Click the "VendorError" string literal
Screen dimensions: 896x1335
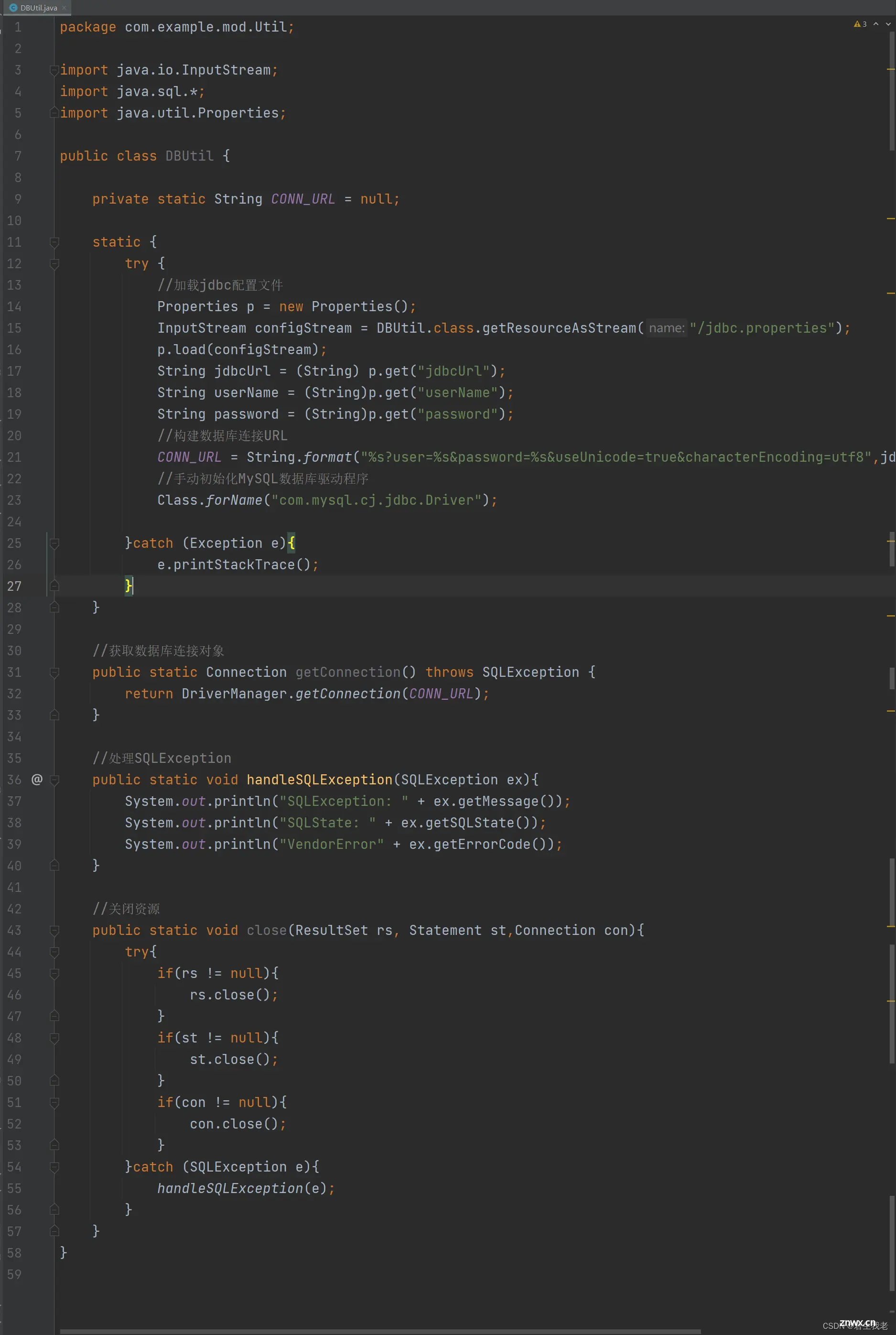[x=332, y=844]
